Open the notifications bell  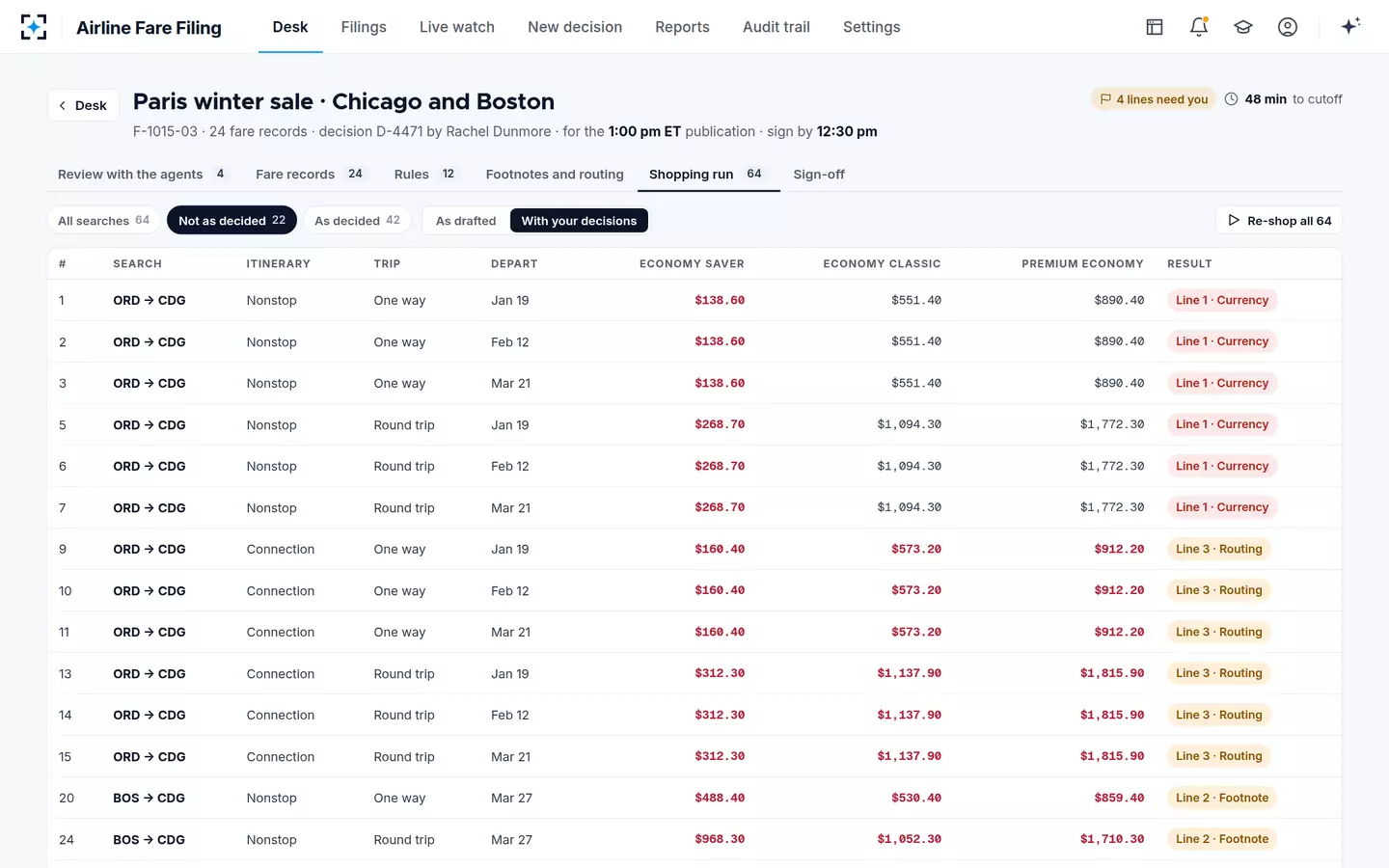tap(1199, 27)
